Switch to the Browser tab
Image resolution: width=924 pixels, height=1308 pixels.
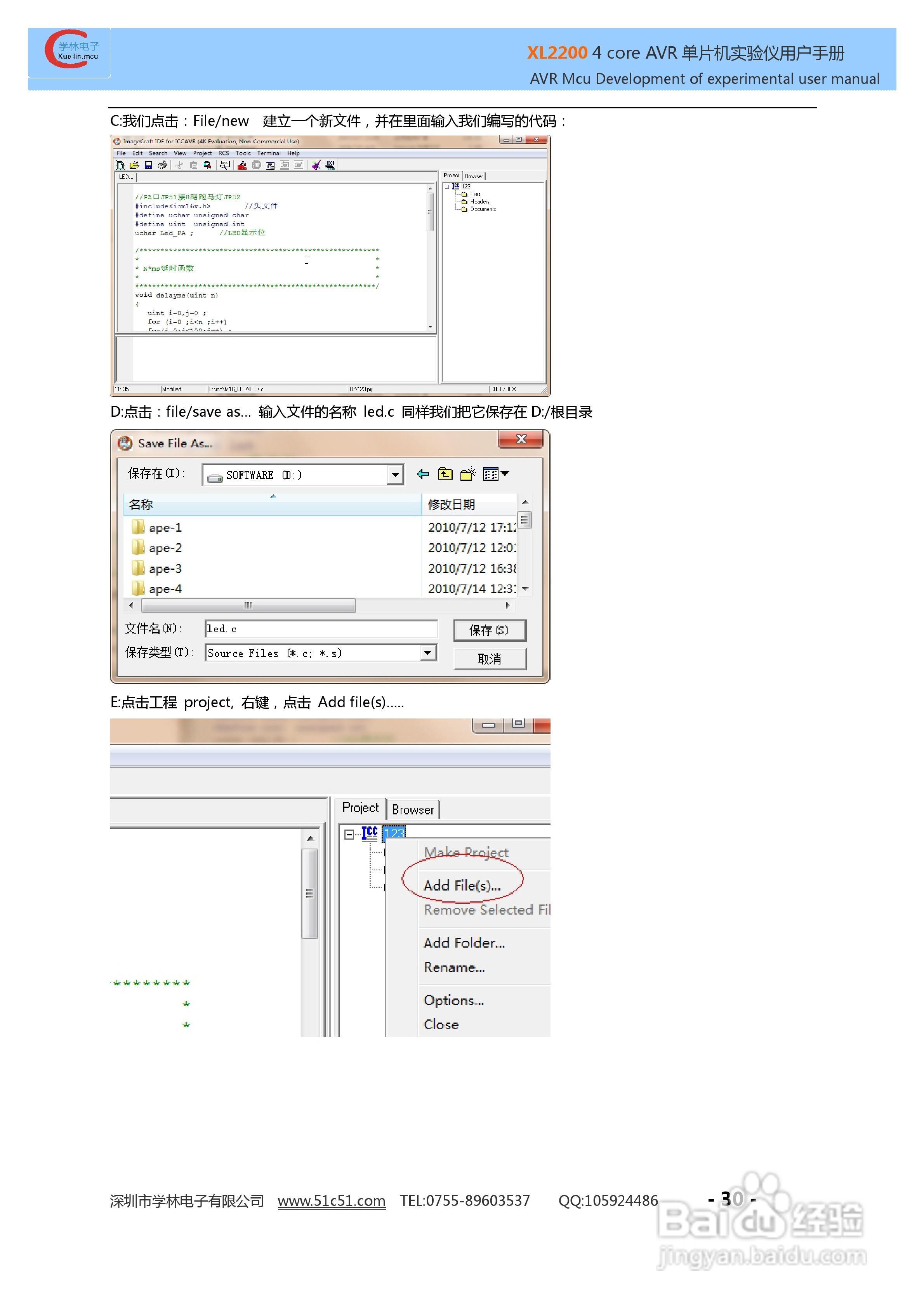click(413, 809)
